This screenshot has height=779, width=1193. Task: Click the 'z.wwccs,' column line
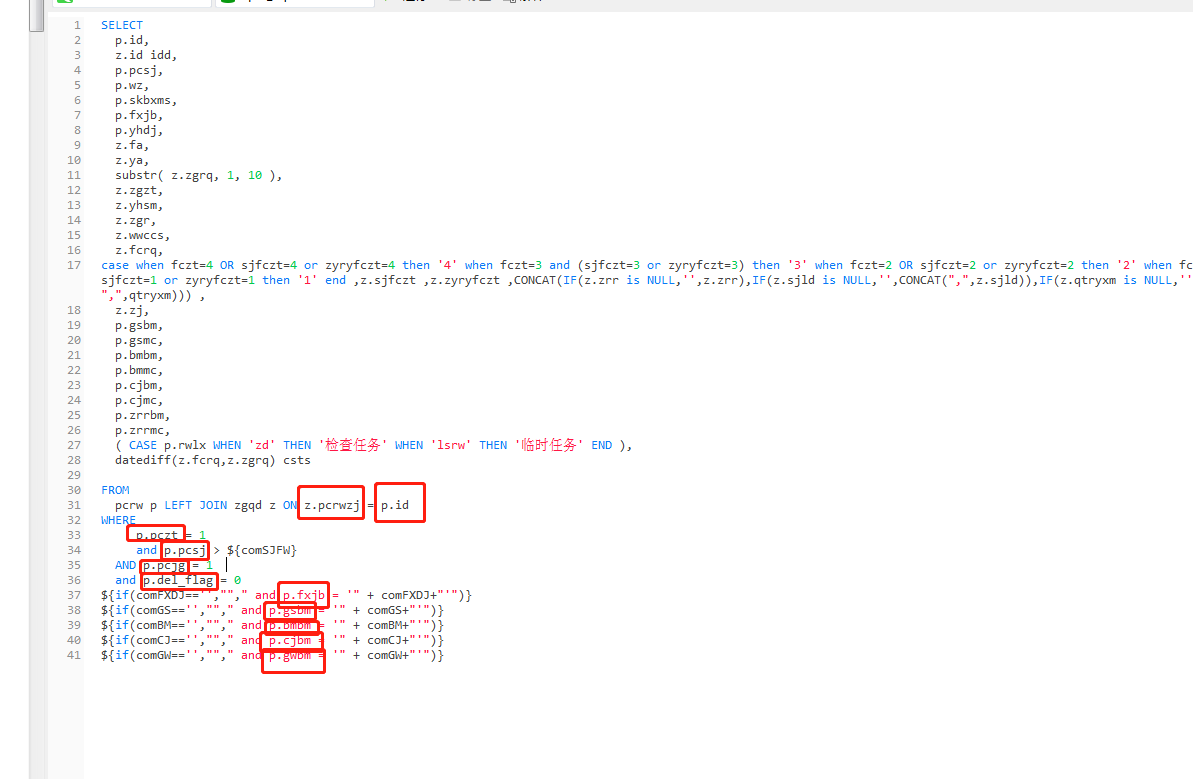(x=142, y=235)
